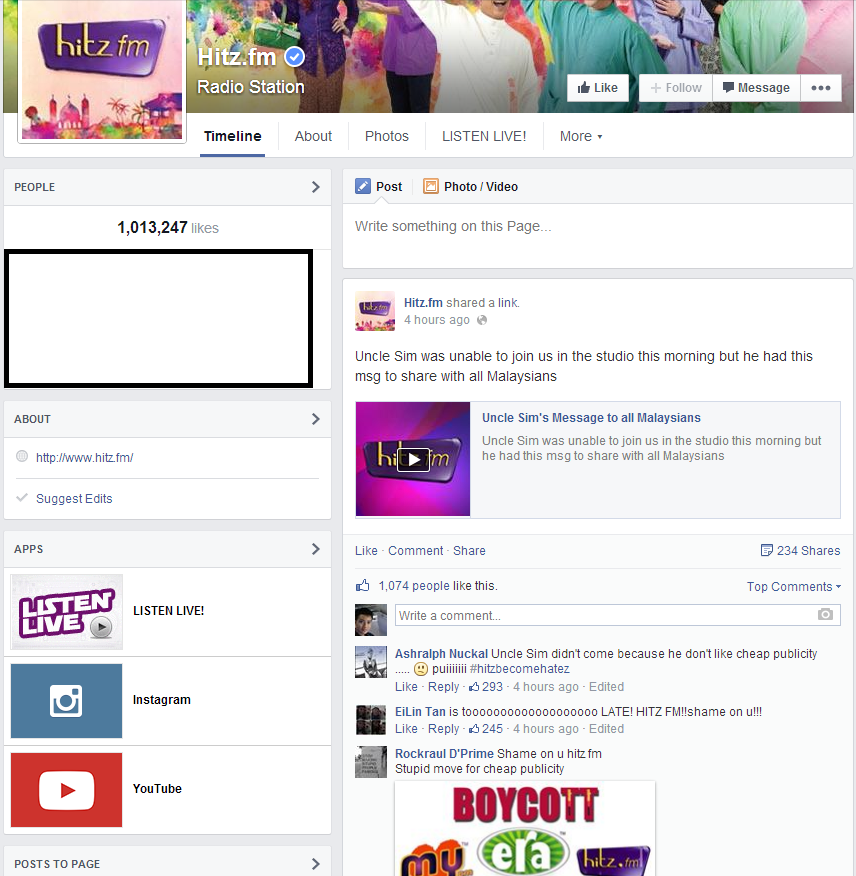Click the Hitz.fm verified badge icon
This screenshot has width=856, height=876.
point(294,57)
